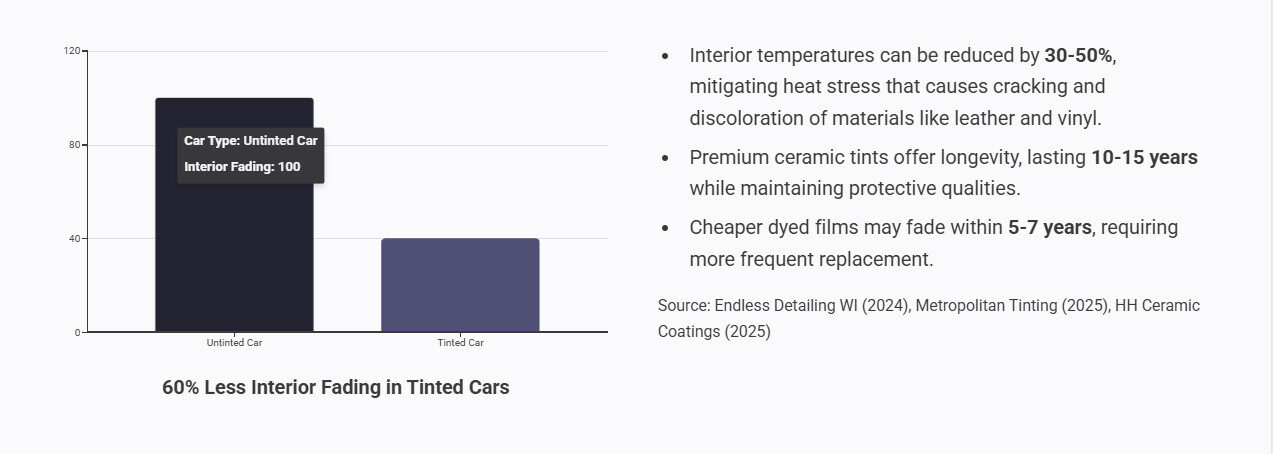Image resolution: width=1273 pixels, height=454 pixels.
Task: Click the 0 y-axis tick label
Action: [x=77, y=333]
